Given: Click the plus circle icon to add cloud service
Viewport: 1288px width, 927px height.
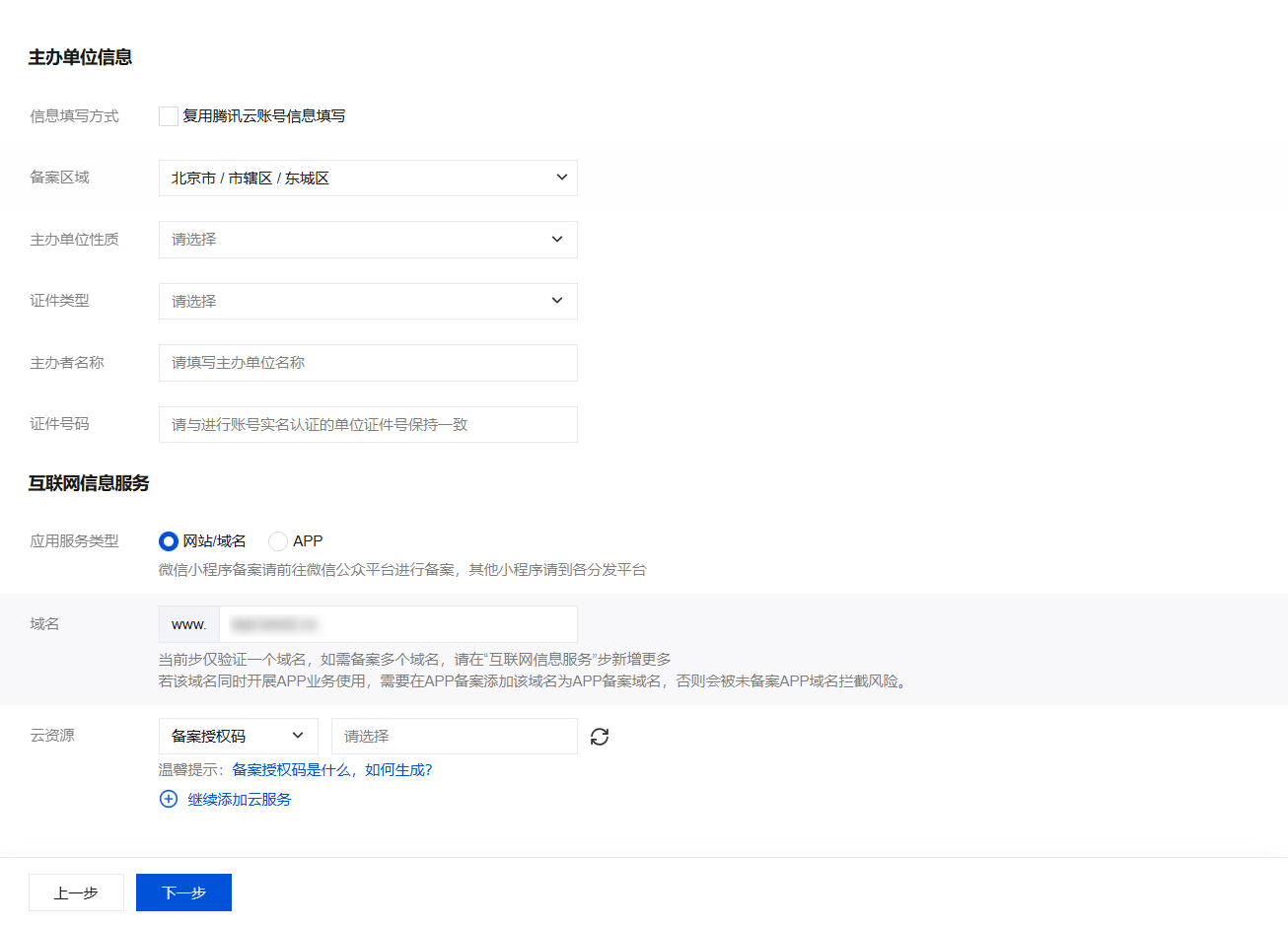Looking at the screenshot, I should (x=169, y=799).
